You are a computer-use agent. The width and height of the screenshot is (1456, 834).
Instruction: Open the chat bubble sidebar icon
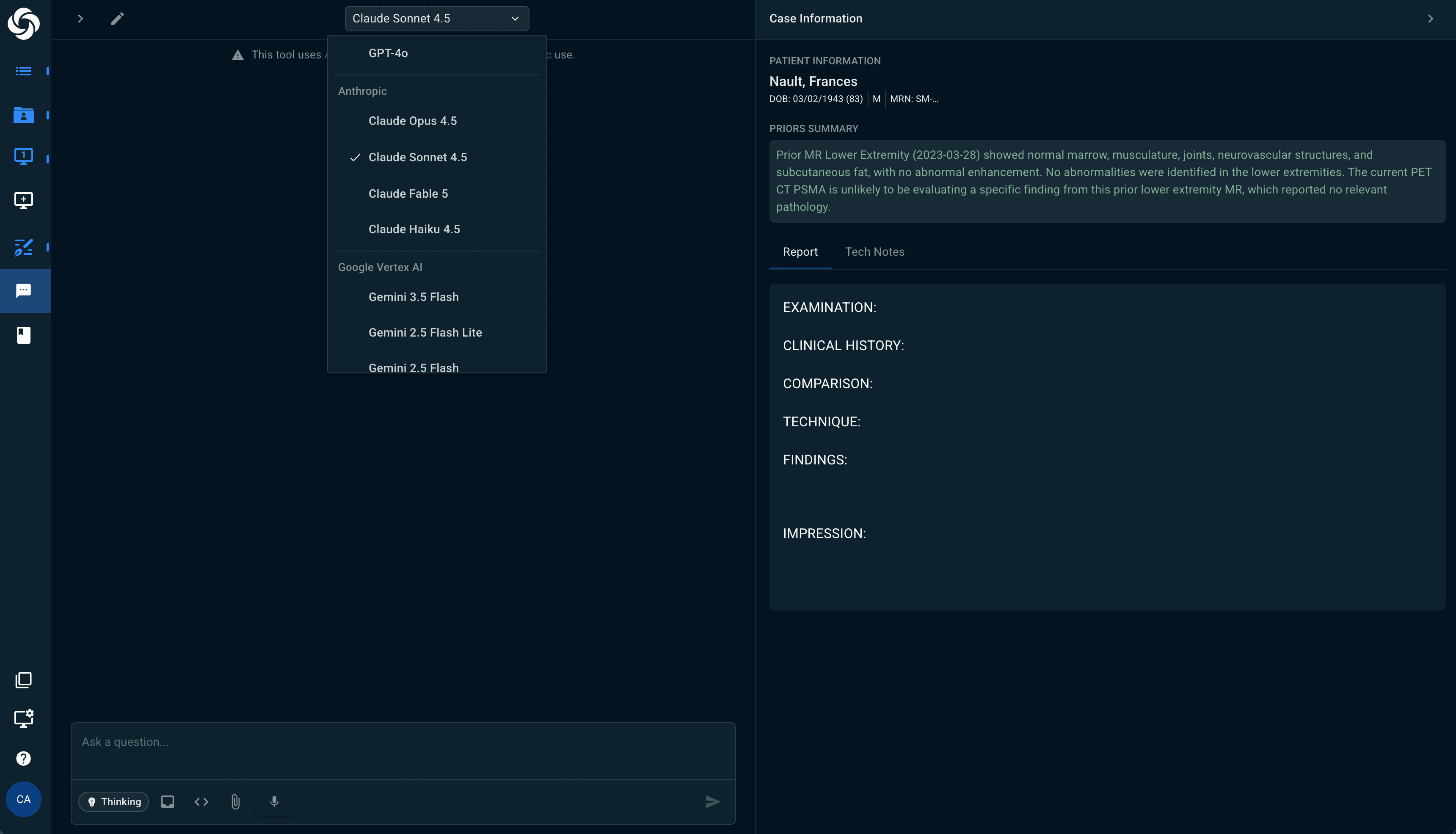pyautogui.click(x=23, y=291)
